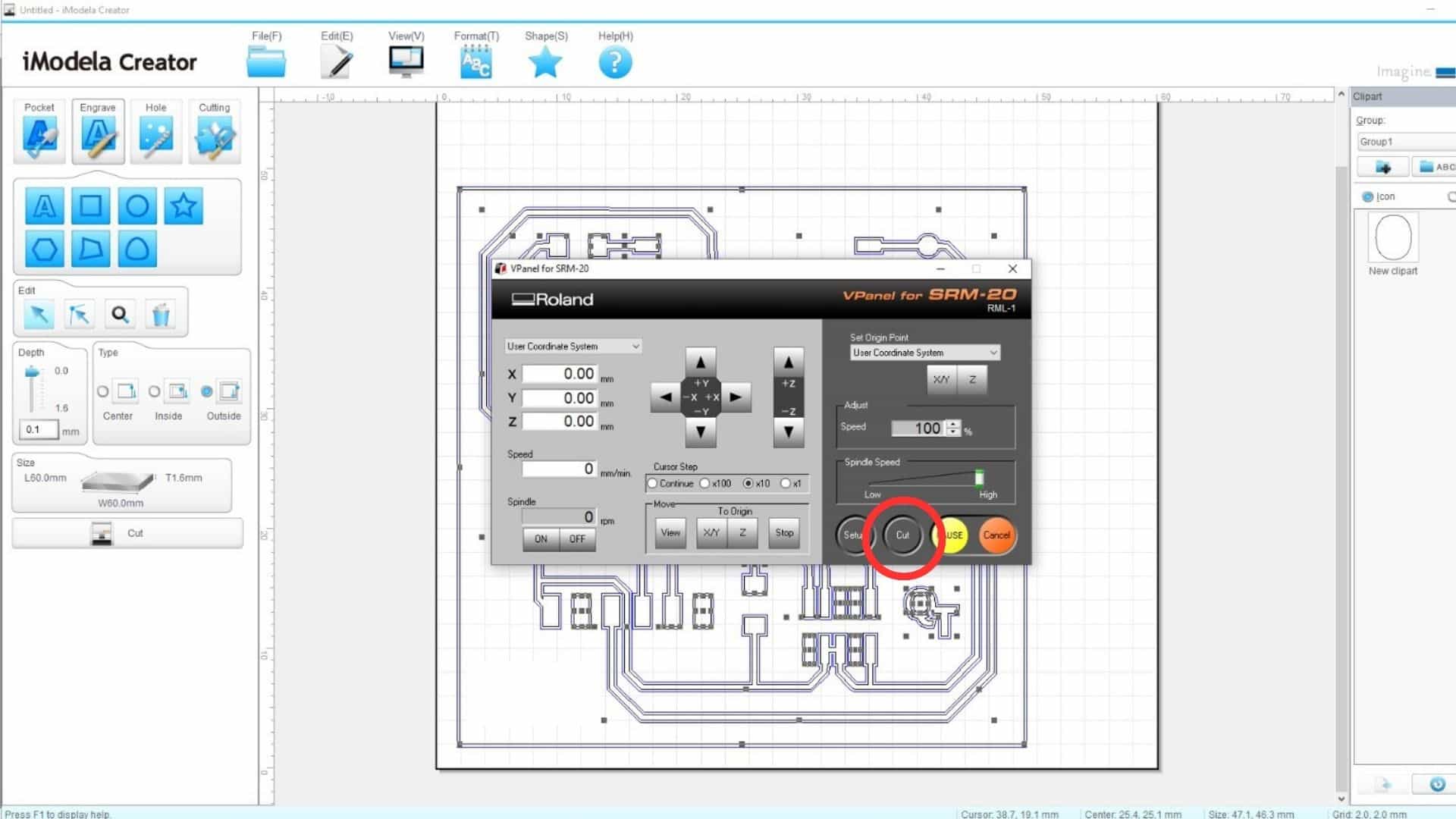Click the circled Cut button in VPanel

(902, 535)
